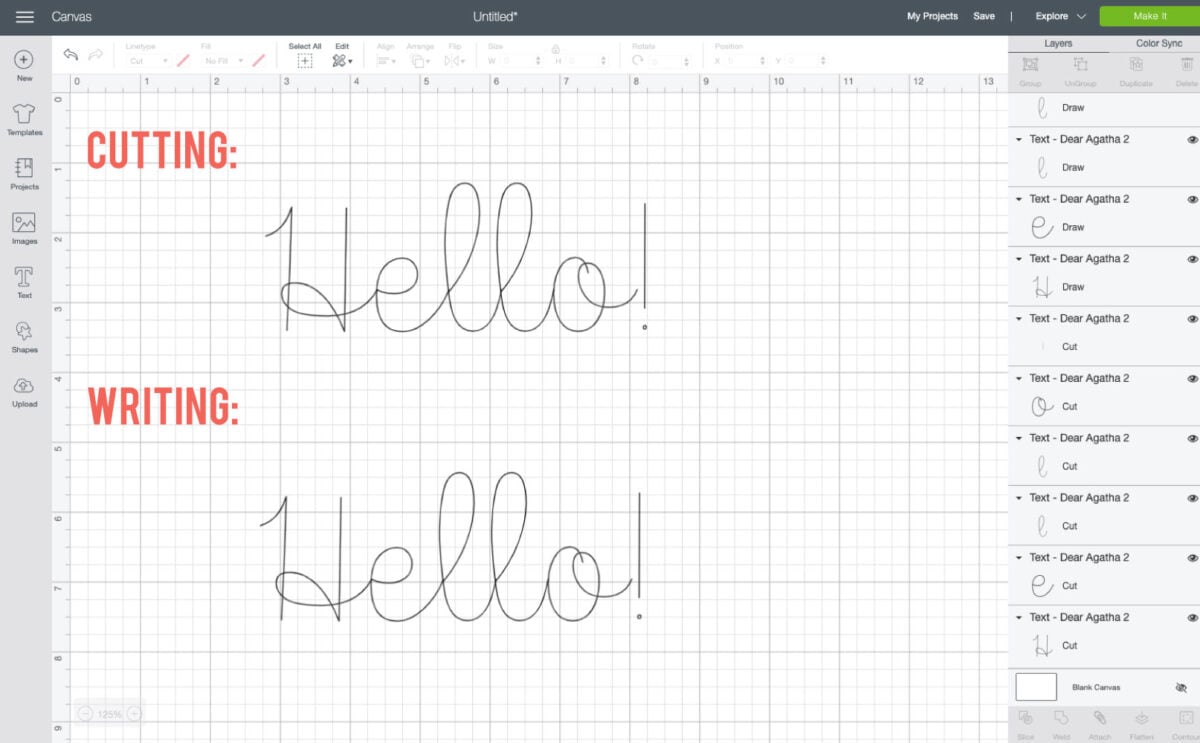Click the green Make It button
This screenshot has width=1200, height=743.
click(x=1149, y=16)
